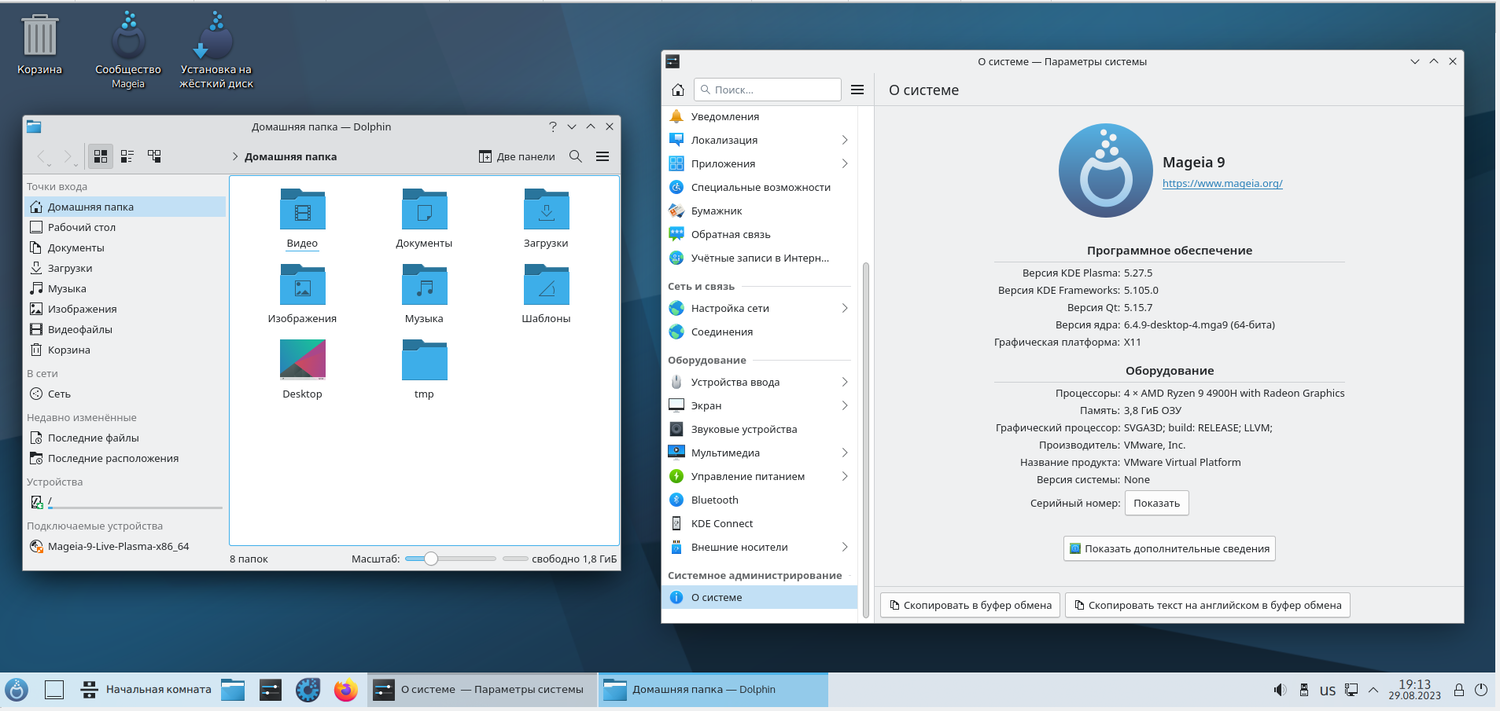
Task: Open Соединения settings entry
Action: 759,332
